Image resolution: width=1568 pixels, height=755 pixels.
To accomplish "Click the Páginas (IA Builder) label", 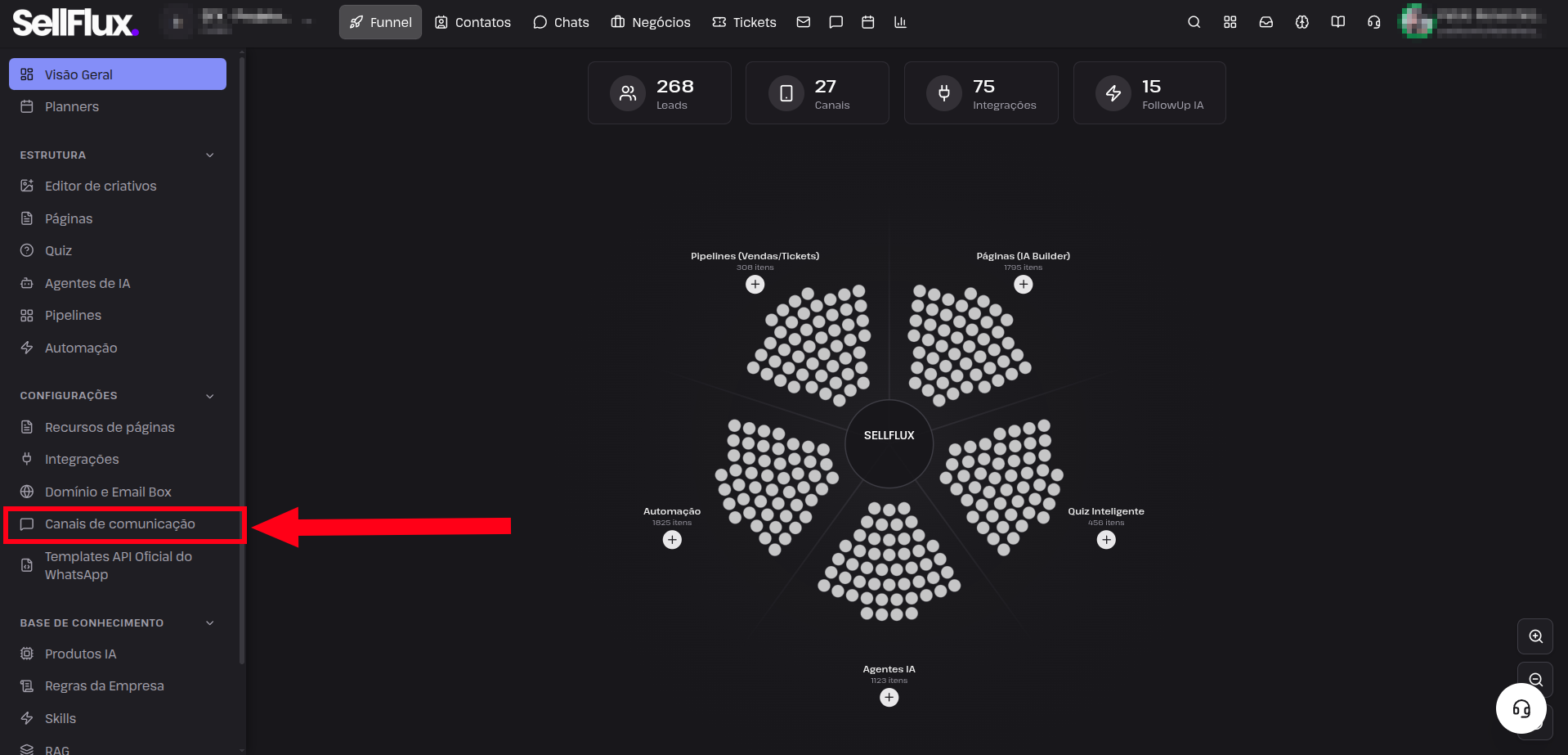I will pyautogui.click(x=1023, y=256).
